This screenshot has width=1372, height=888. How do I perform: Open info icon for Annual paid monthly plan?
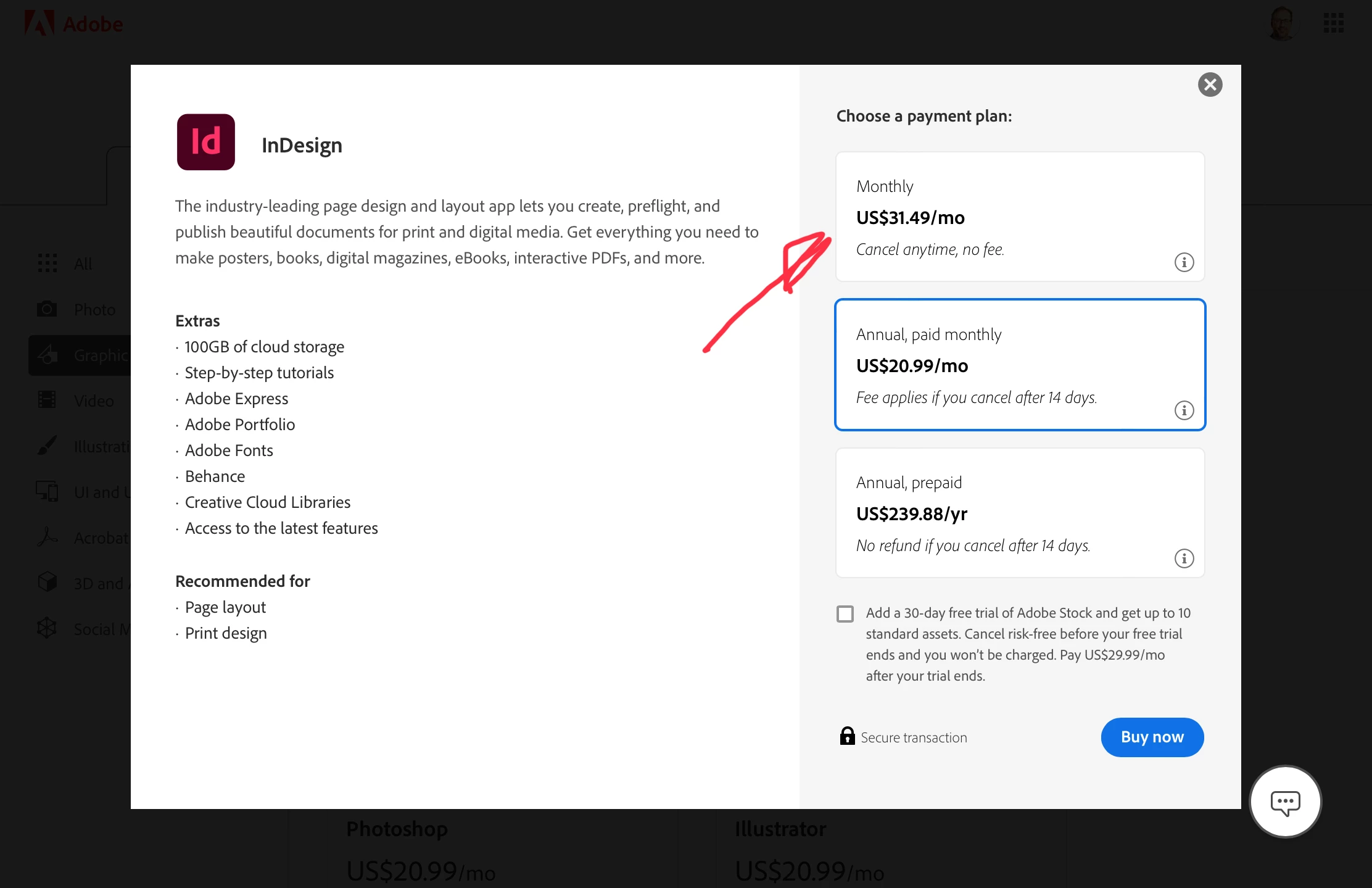pyautogui.click(x=1183, y=410)
